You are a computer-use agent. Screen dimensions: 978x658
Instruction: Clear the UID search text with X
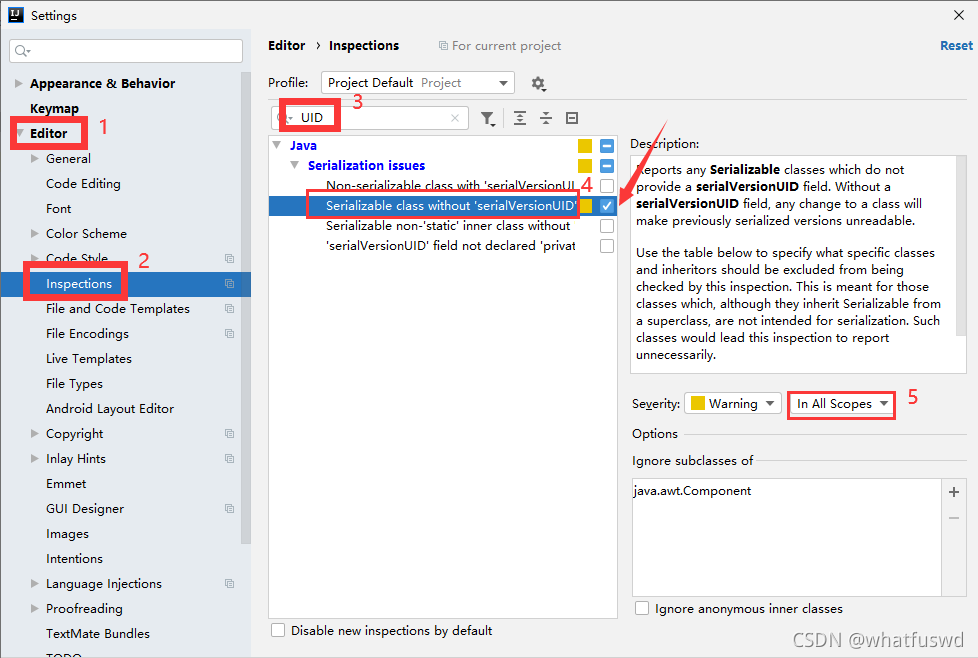coord(455,118)
